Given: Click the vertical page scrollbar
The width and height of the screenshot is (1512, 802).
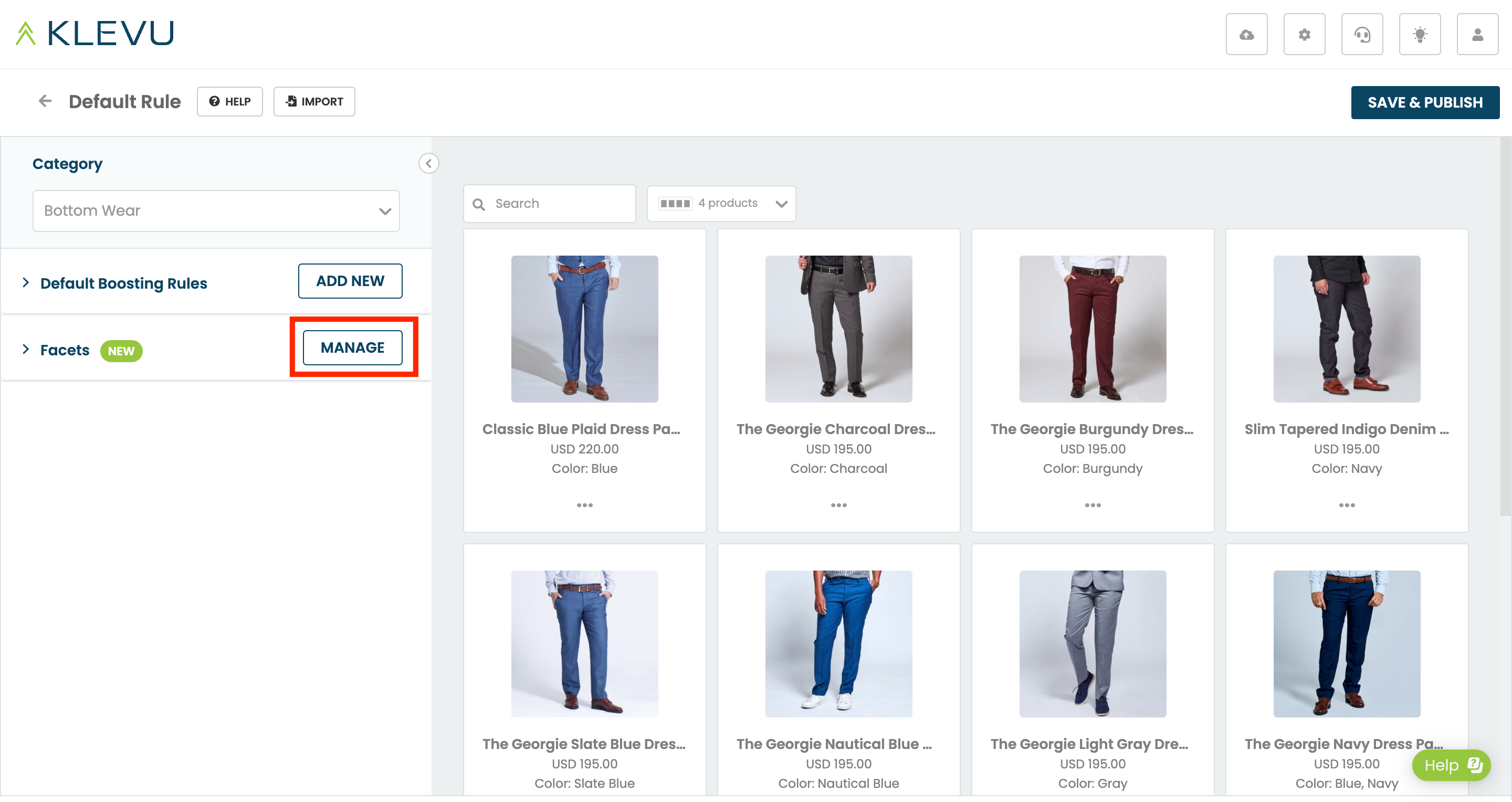Looking at the screenshot, I should click(x=1506, y=326).
